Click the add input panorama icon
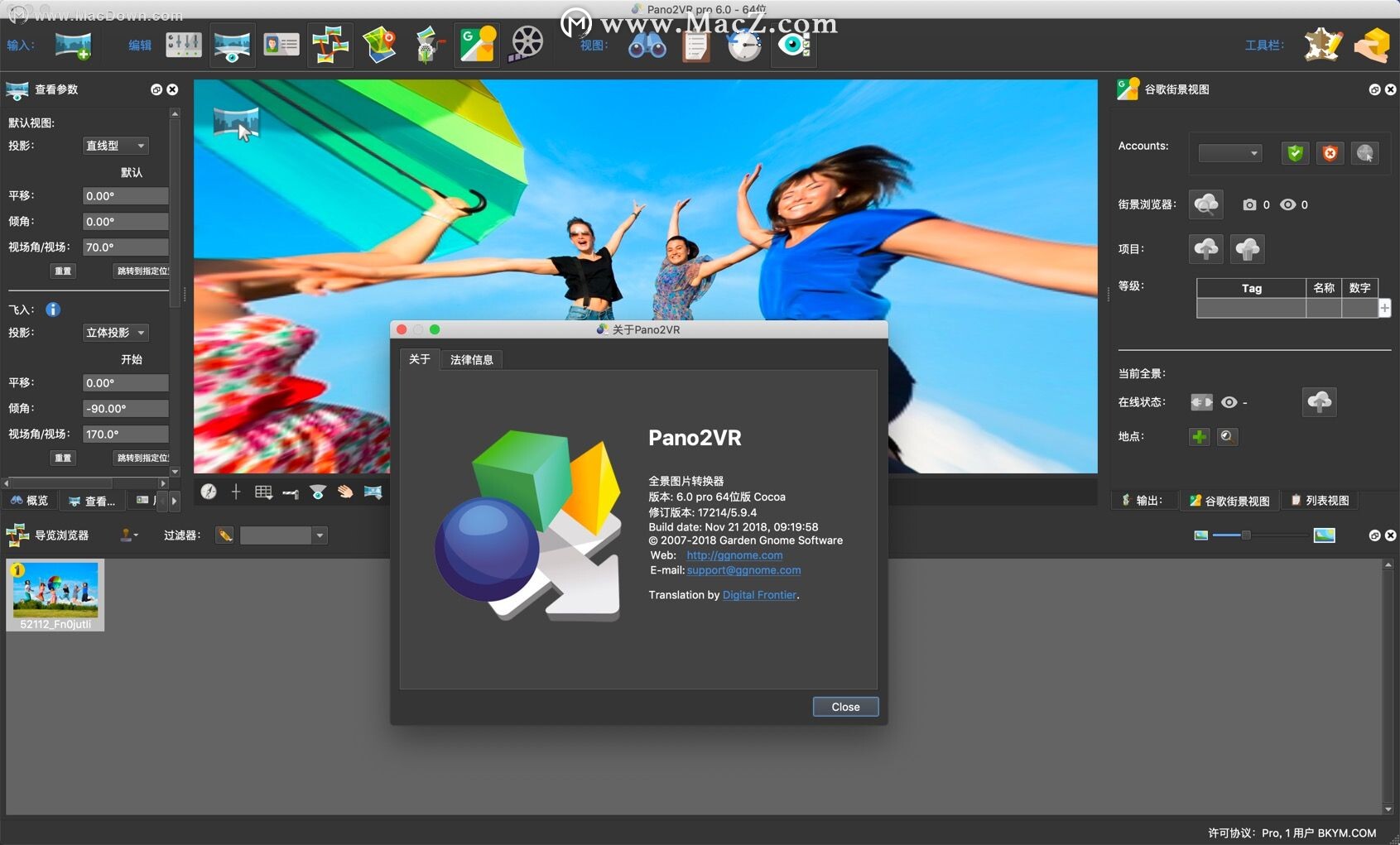 click(72, 45)
